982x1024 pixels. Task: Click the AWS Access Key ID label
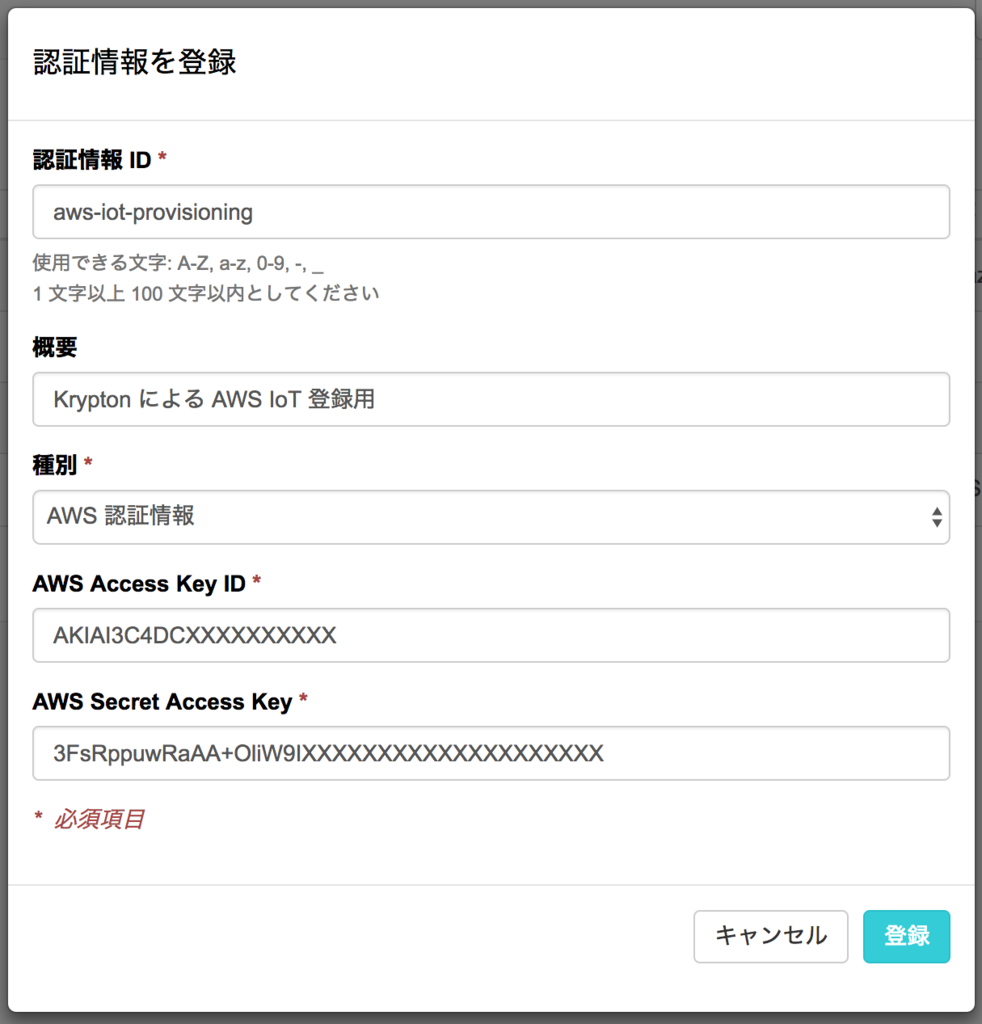(x=138, y=583)
